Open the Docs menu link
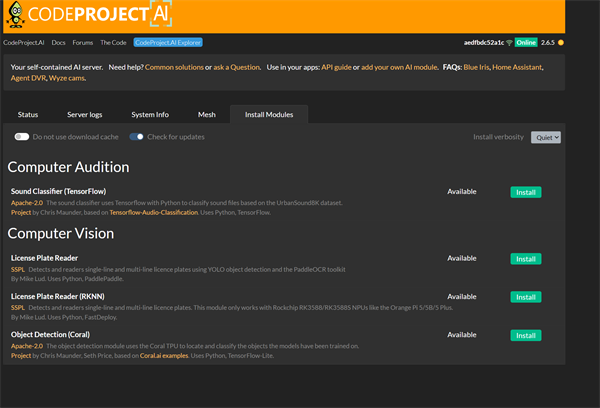Image resolution: width=600 pixels, height=408 pixels. (59, 42)
